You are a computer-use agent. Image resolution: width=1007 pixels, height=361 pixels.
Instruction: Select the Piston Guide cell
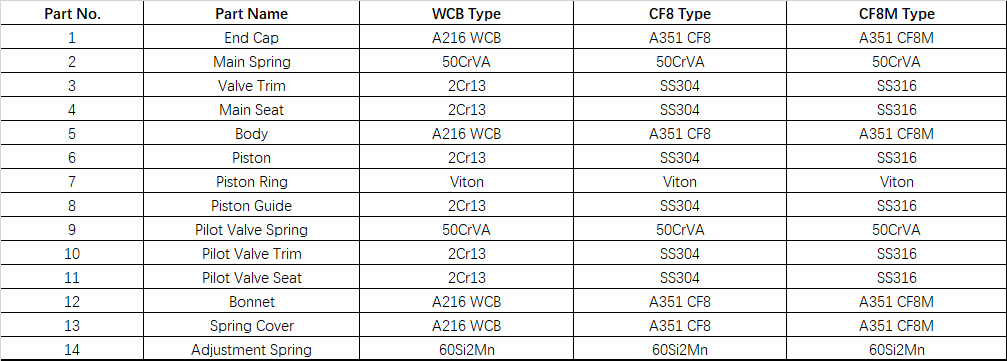click(x=252, y=206)
